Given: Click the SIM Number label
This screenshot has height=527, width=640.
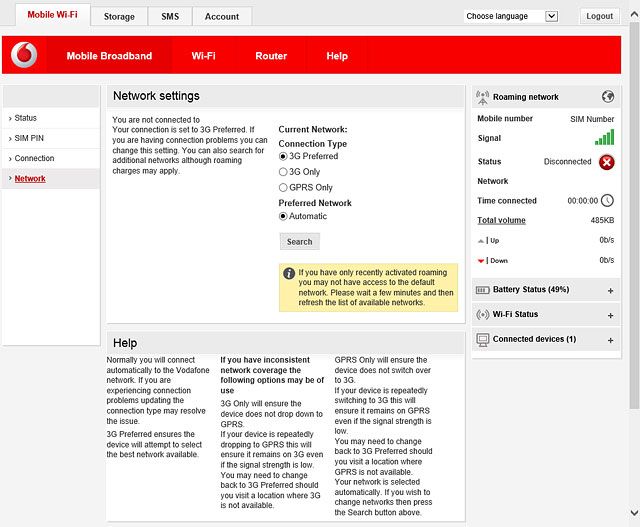Looking at the screenshot, I should [592, 119].
